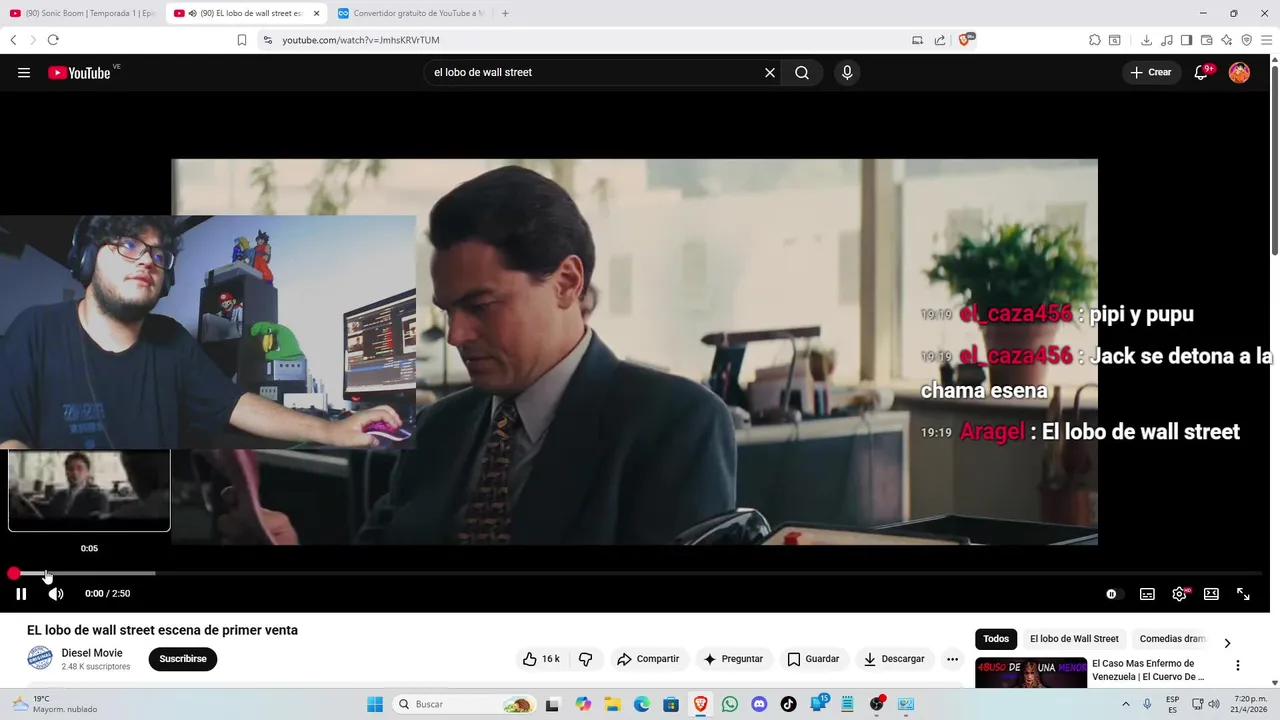The width and height of the screenshot is (1280, 720).
Task: Go to the YouTube home logo
Action: (79, 73)
